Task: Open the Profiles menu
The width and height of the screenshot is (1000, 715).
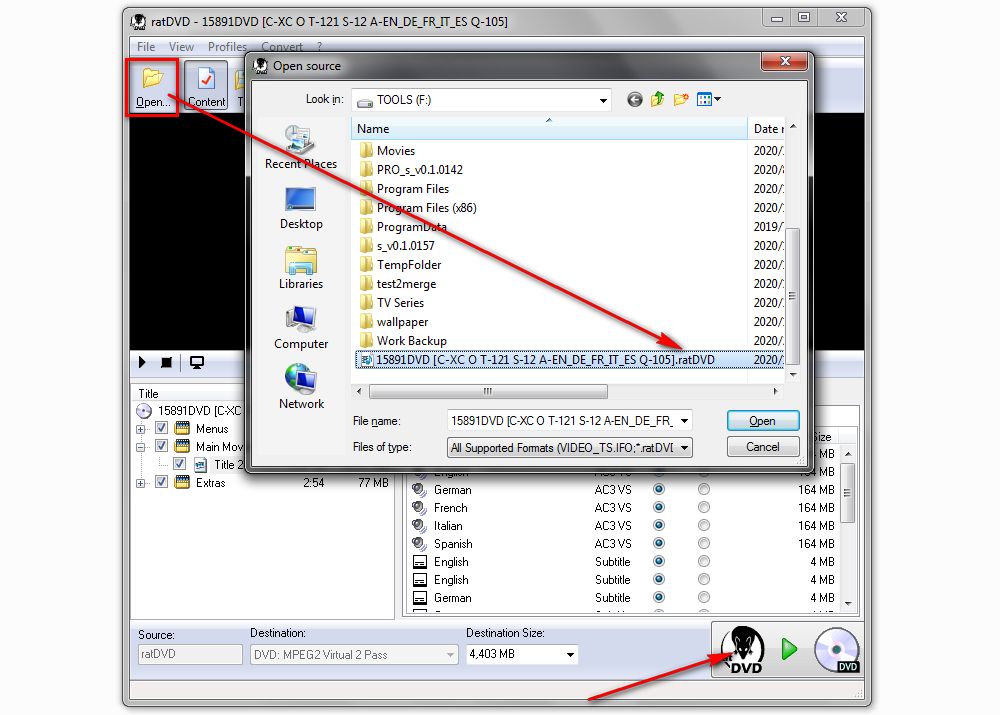Action: (x=227, y=47)
